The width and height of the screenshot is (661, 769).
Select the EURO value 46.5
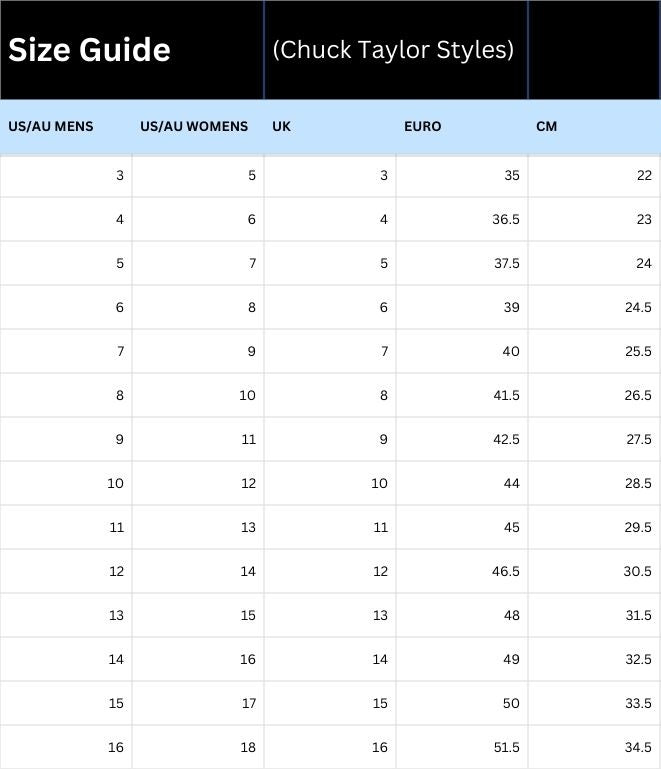pyautogui.click(x=506, y=571)
